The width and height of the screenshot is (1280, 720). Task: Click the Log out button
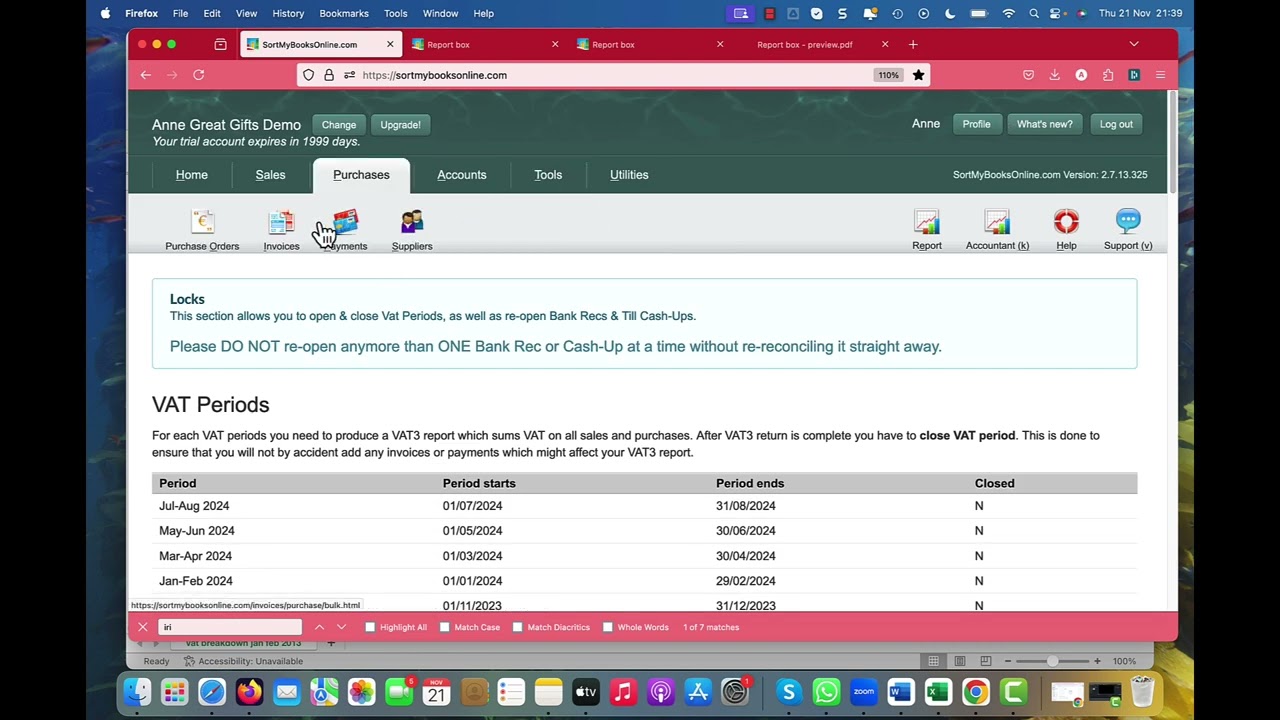pyautogui.click(x=1116, y=124)
